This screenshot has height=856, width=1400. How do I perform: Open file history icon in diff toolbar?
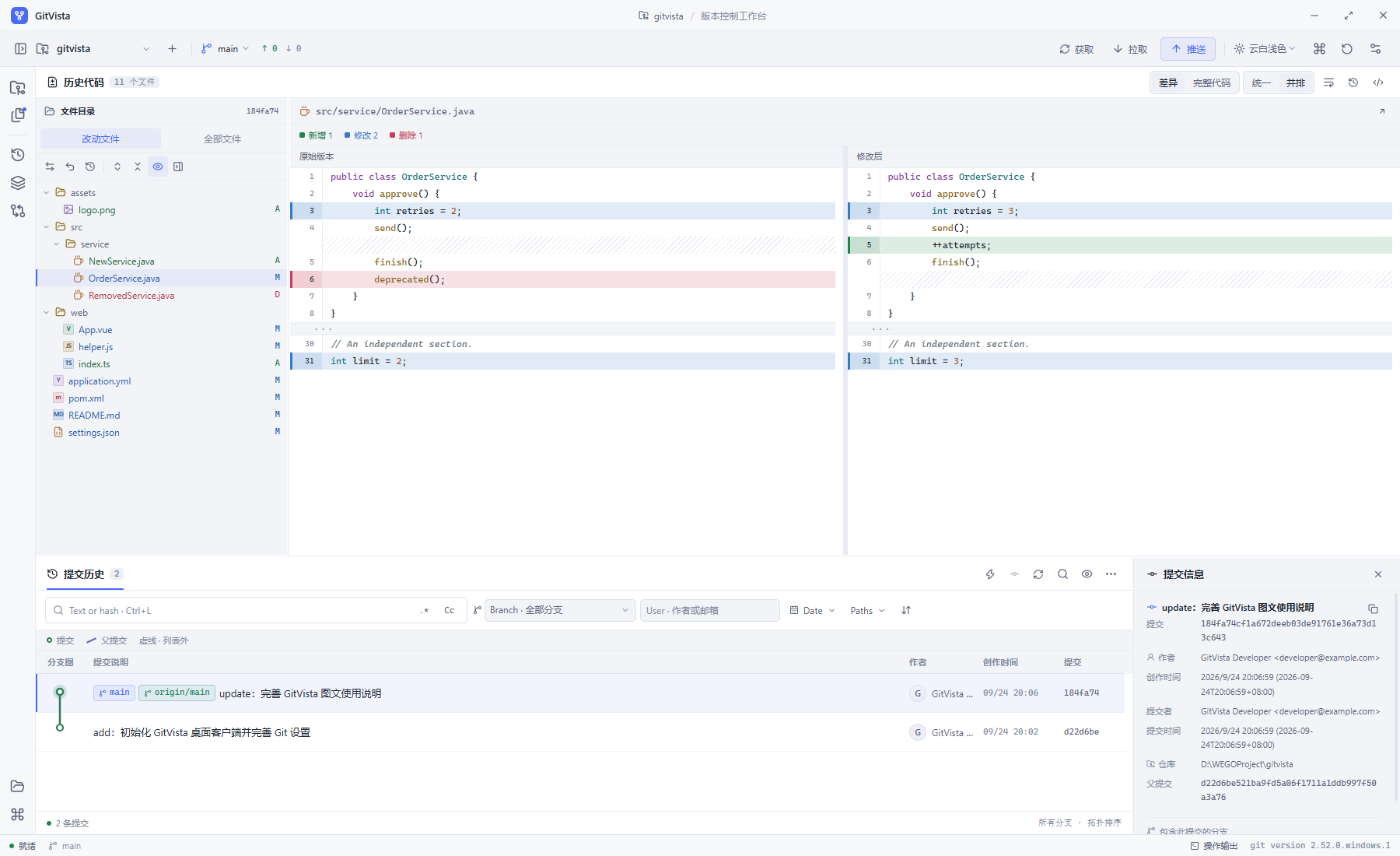coord(1353,82)
